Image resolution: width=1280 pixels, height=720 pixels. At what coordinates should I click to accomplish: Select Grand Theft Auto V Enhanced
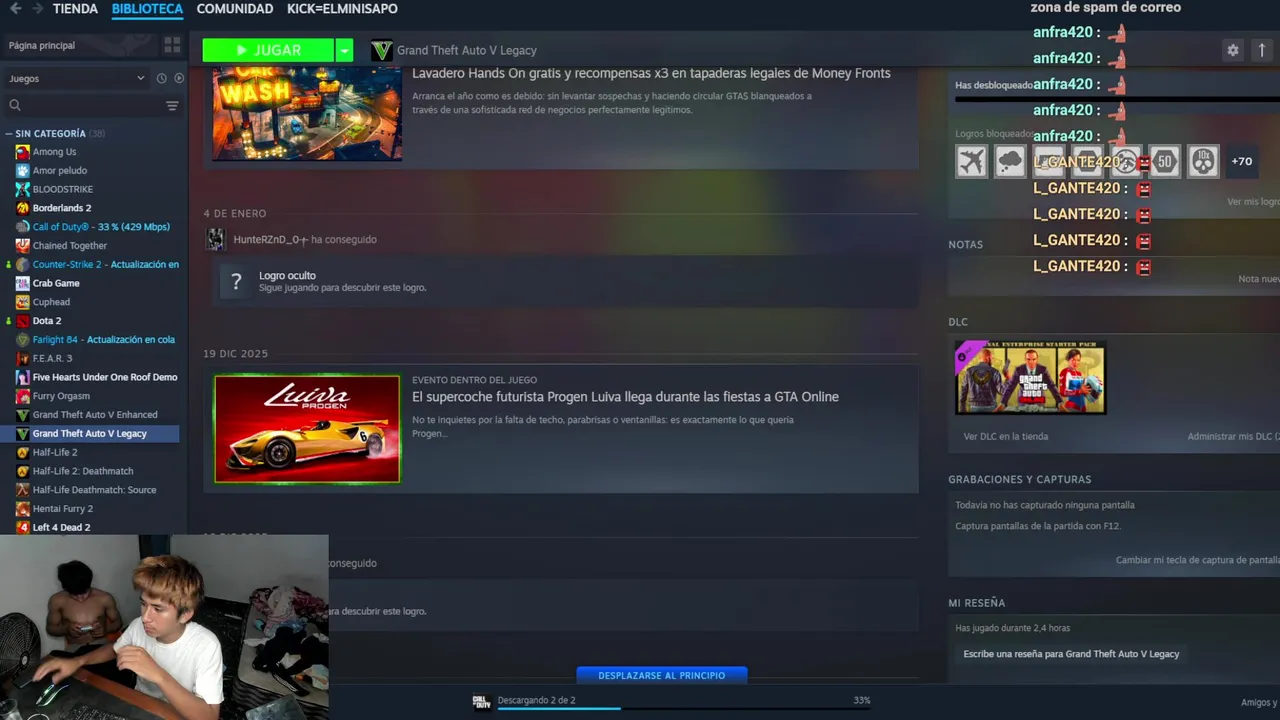95,415
